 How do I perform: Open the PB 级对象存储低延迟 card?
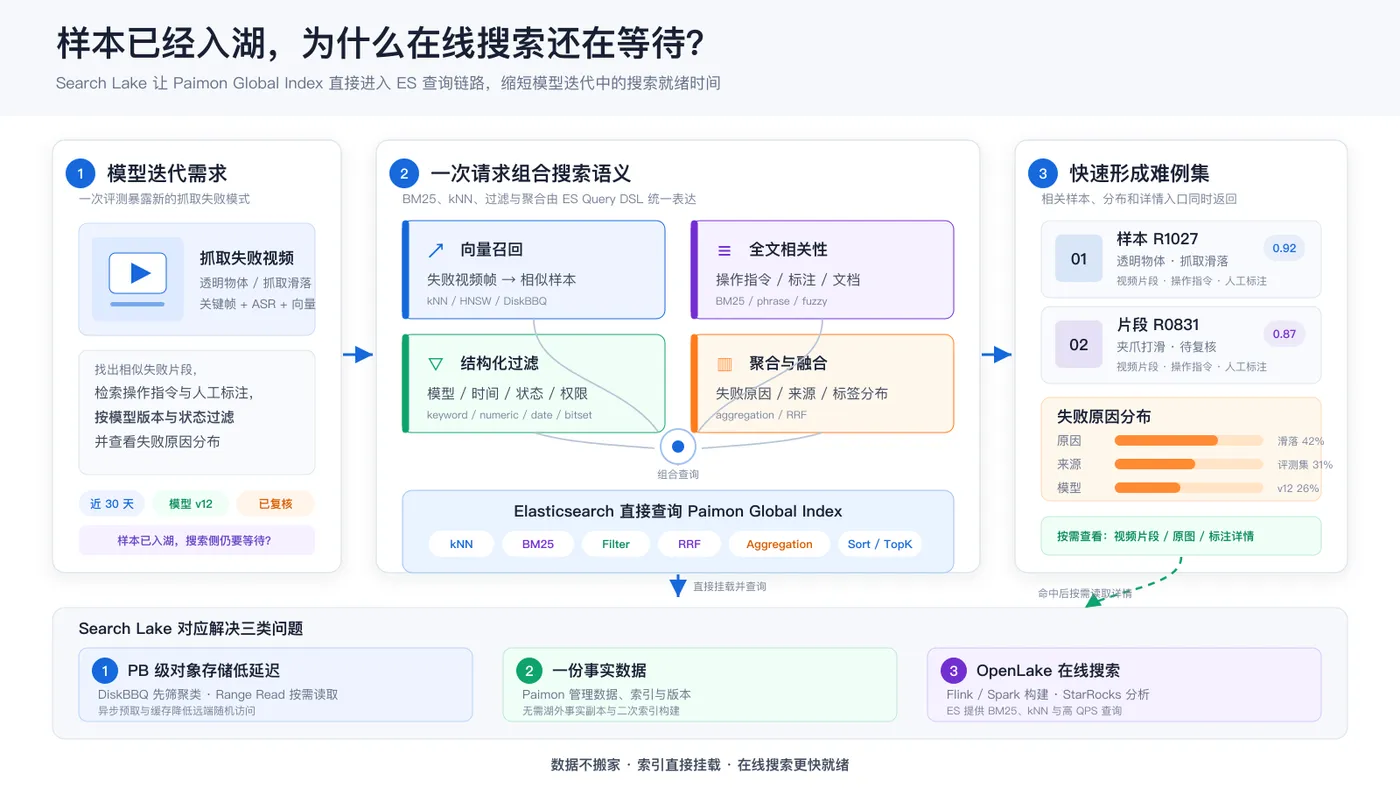click(x=276, y=685)
